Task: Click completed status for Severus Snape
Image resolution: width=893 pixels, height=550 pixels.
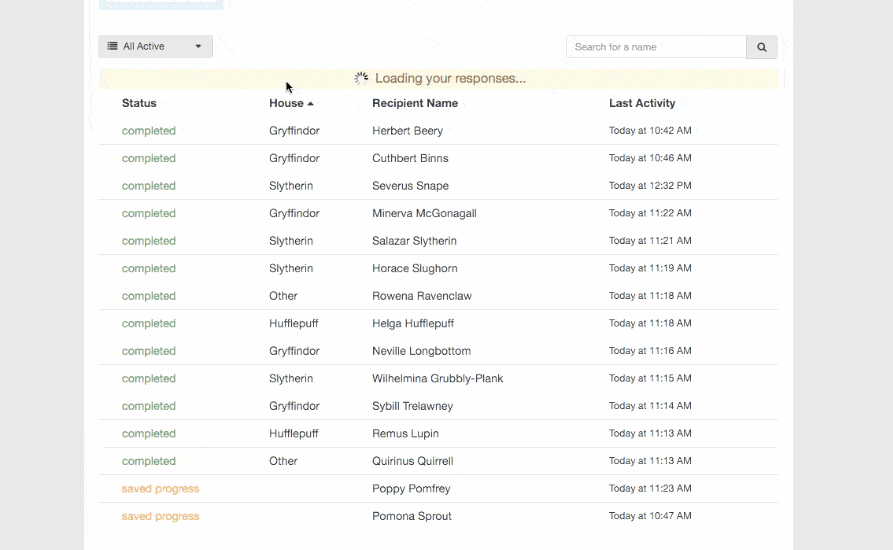Action: tap(149, 186)
